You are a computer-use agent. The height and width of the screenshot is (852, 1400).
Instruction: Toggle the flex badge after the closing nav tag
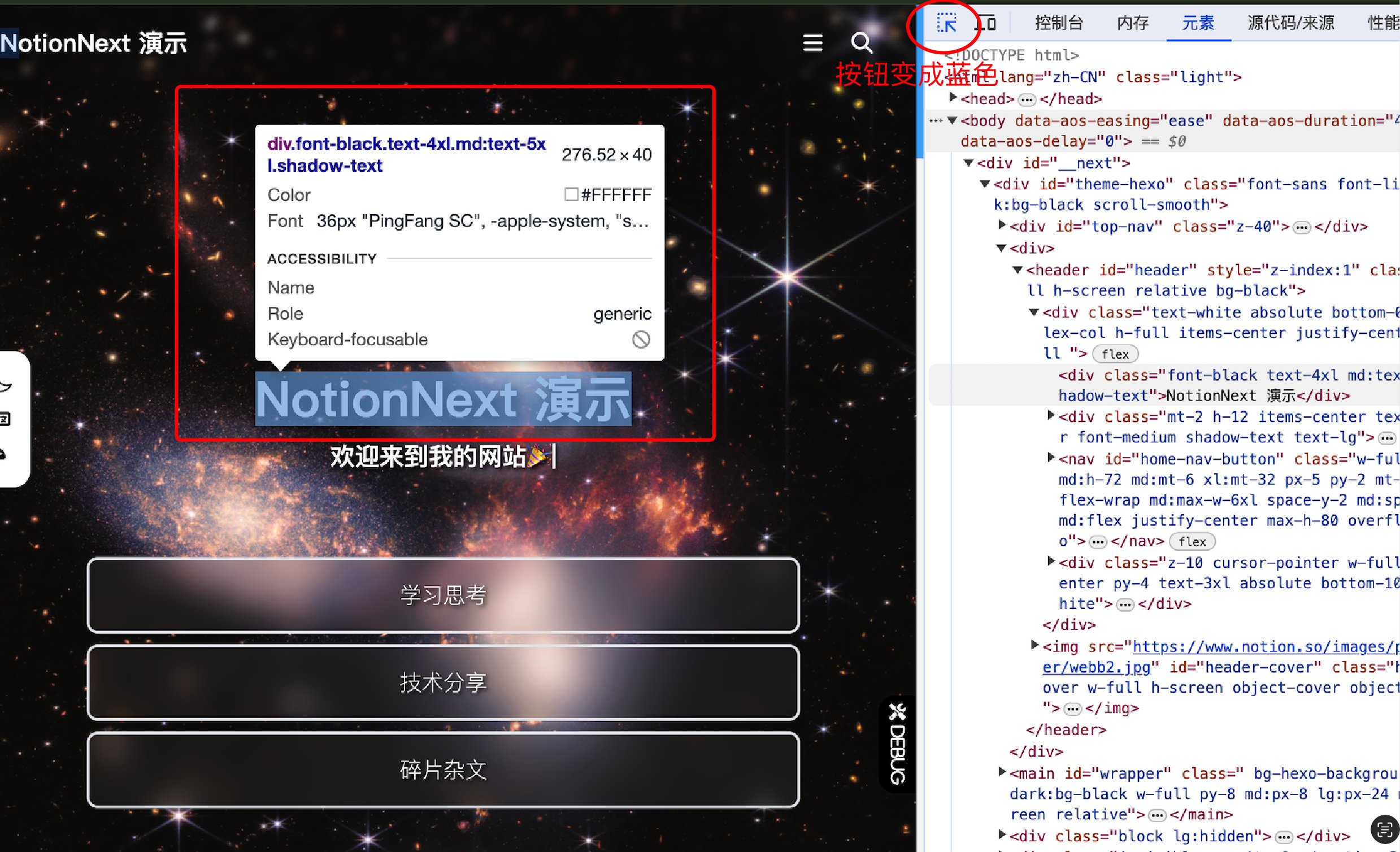click(1192, 542)
